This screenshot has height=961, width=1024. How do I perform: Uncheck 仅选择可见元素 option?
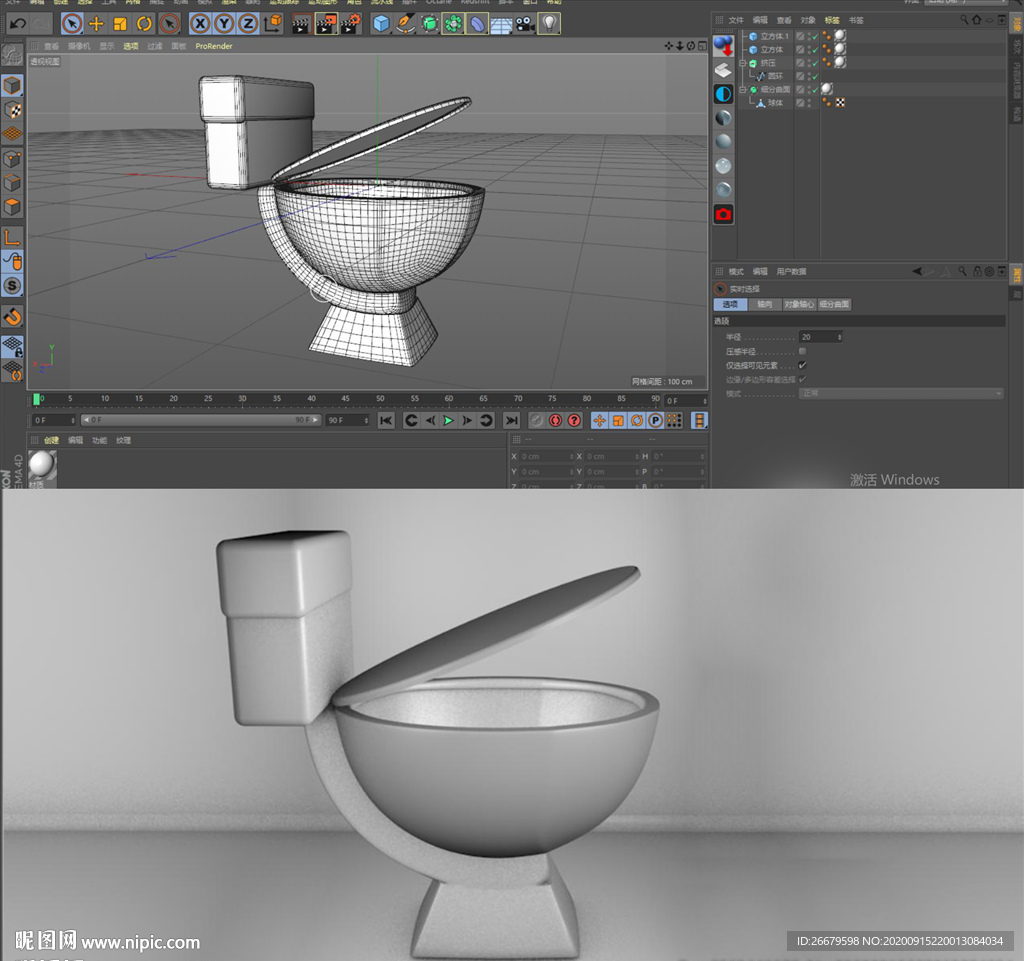pos(802,365)
